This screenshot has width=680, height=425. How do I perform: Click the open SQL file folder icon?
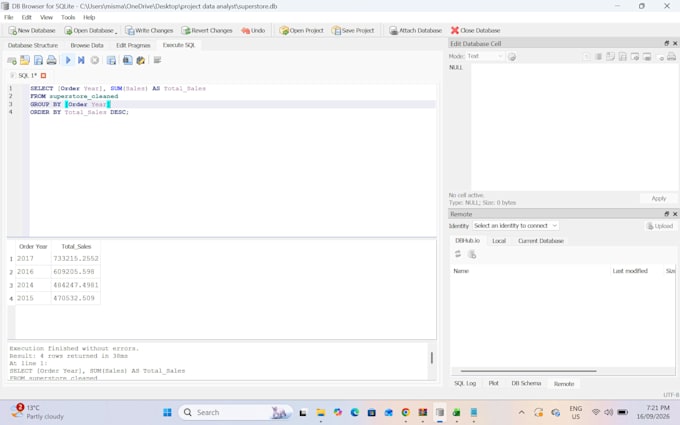coord(25,60)
